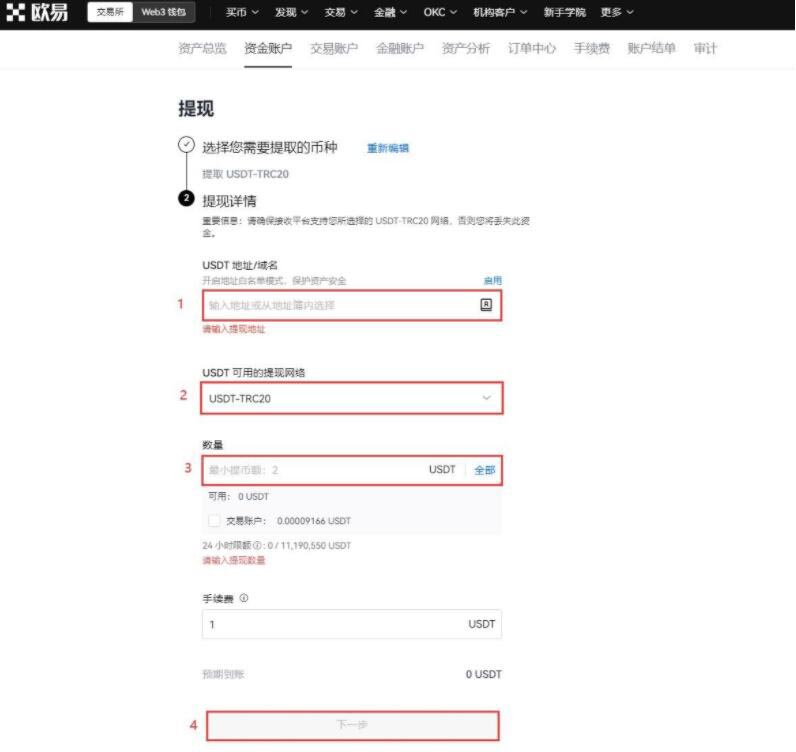796x752 pixels.
Task: Click 启用 to enable address whitelist
Action: tap(492, 280)
